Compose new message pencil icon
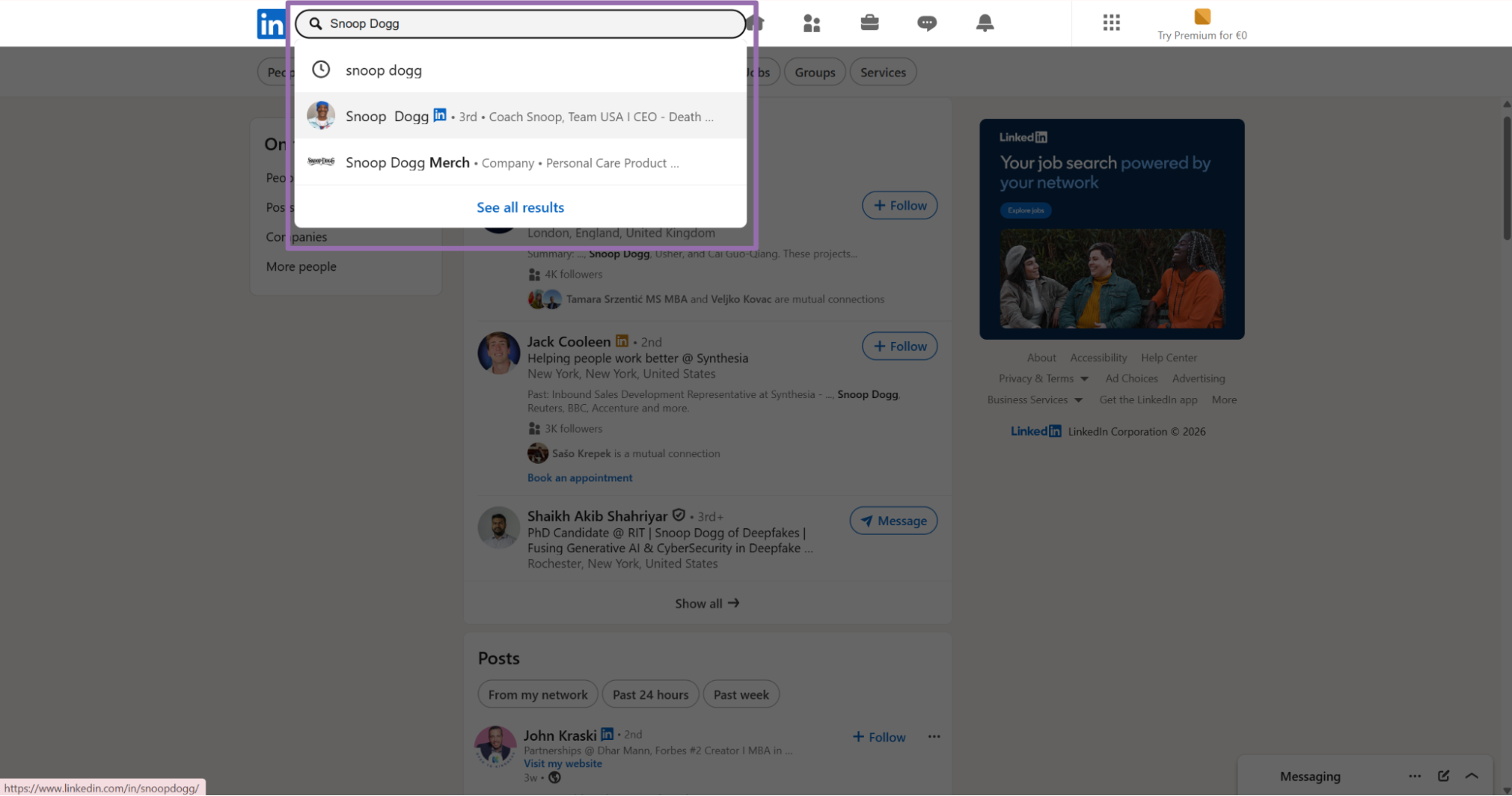This screenshot has height=796, width=1512. (1443, 776)
